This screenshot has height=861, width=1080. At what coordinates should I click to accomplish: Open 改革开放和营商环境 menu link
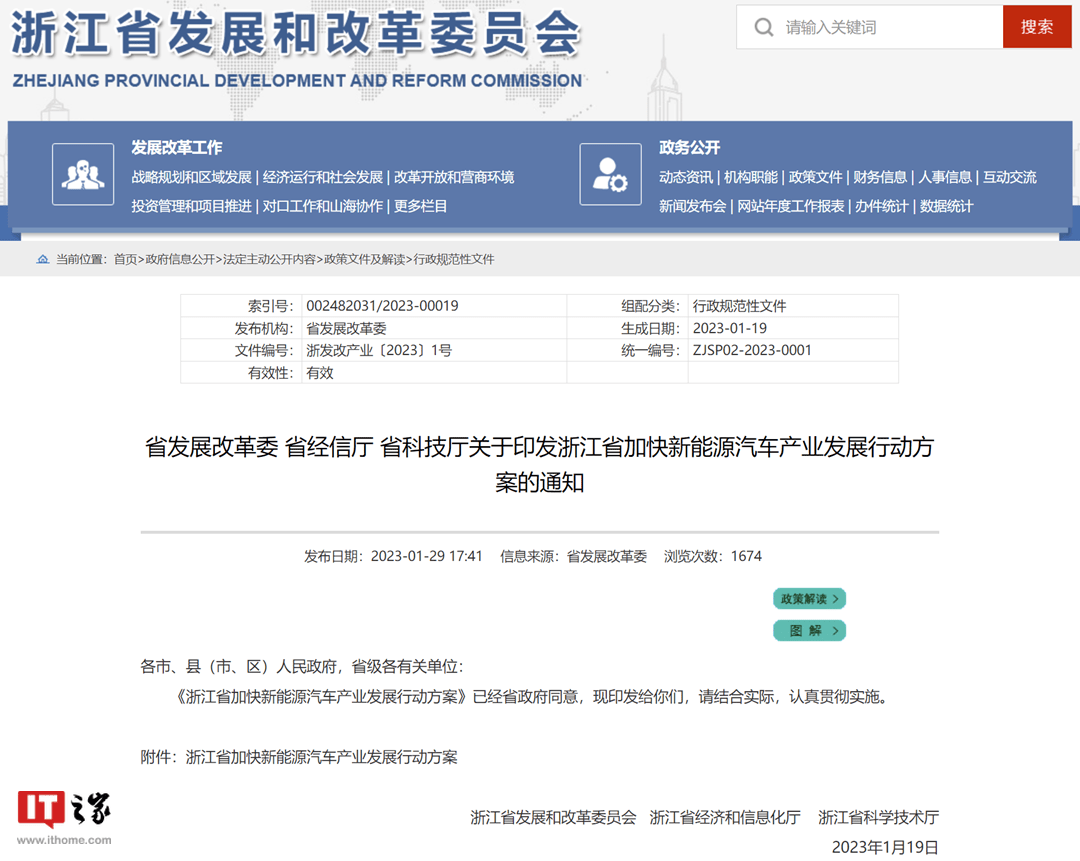(454, 177)
